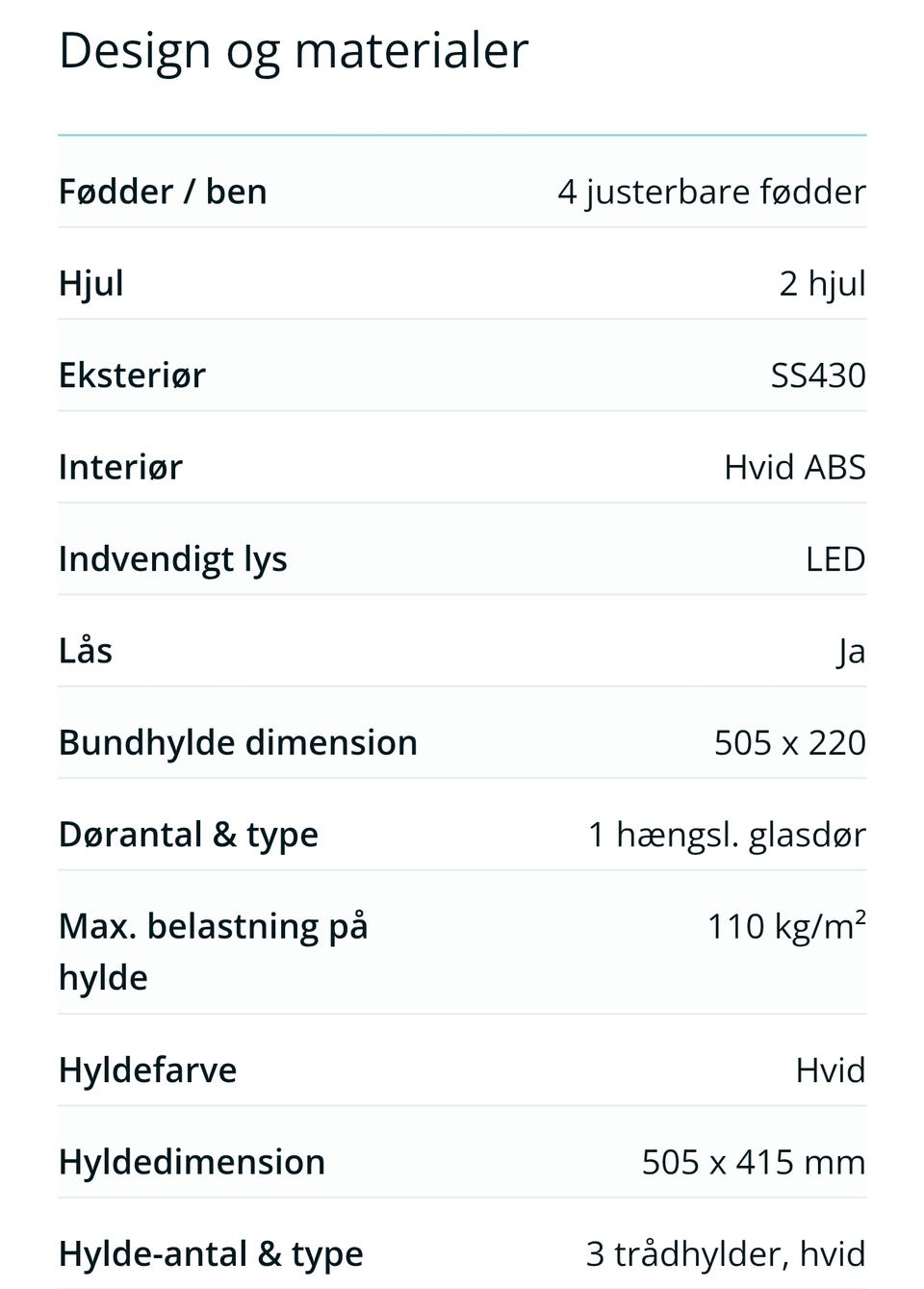Screen dimensions: 924x1289
Task: Click the "Ja" lock value
Action: click(x=851, y=651)
